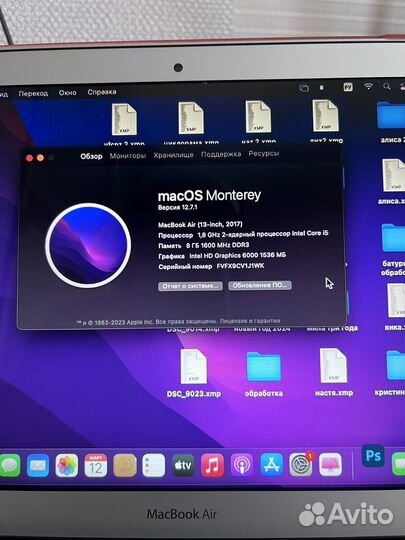Select the DSC_9023.xmp file
Viewport: 405px width, 540px height.
pyautogui.click(x=194, y=373)
